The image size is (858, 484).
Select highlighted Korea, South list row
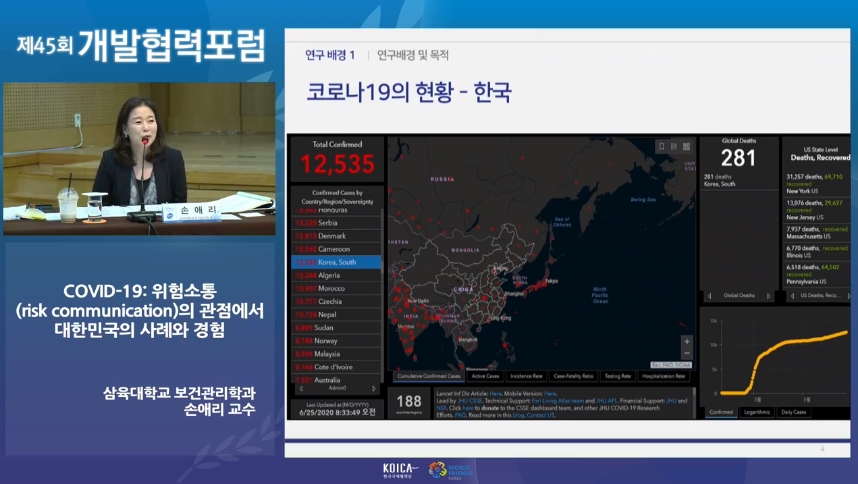click(336, 263)
